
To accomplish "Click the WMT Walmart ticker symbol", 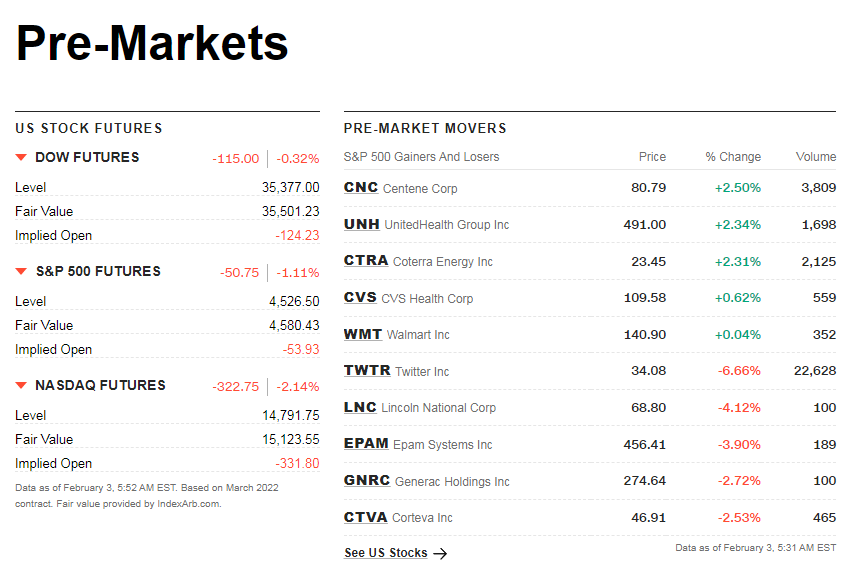I will tap(362, 334).
